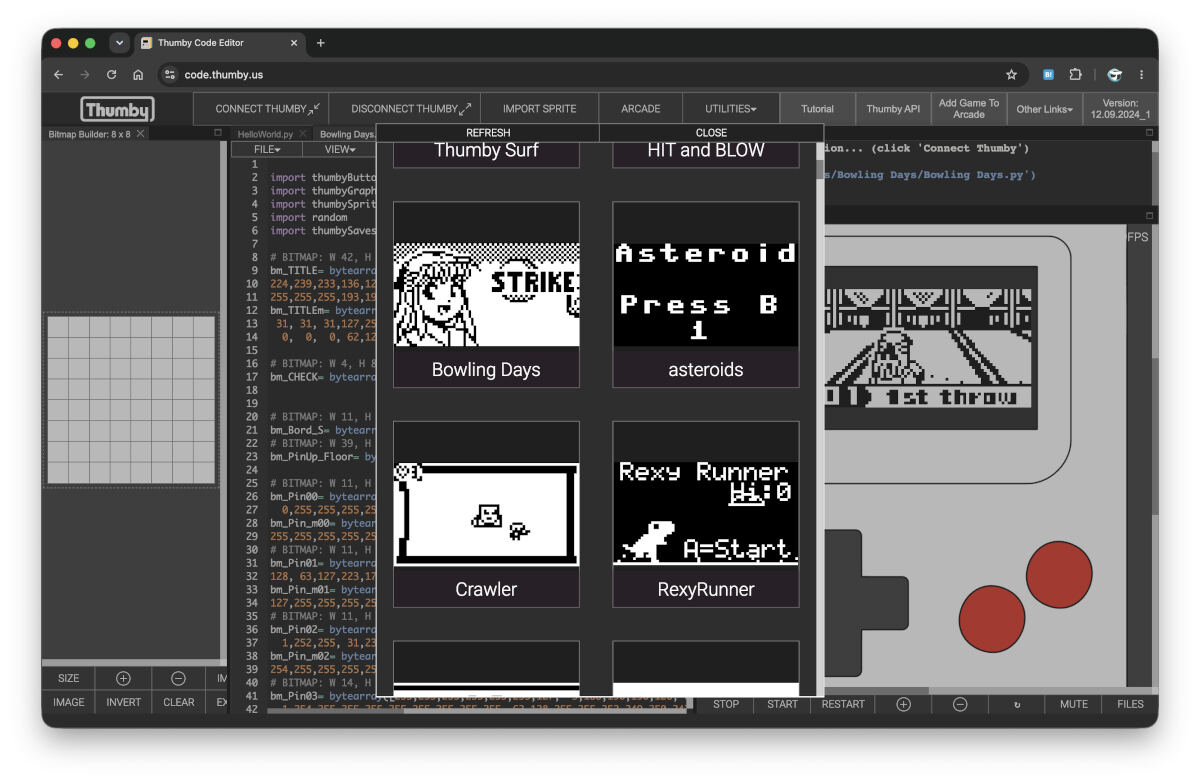Close the HelloWorld.py tab
The width and height of the screenshot is (1200, 783).
(x=303, y=134)
